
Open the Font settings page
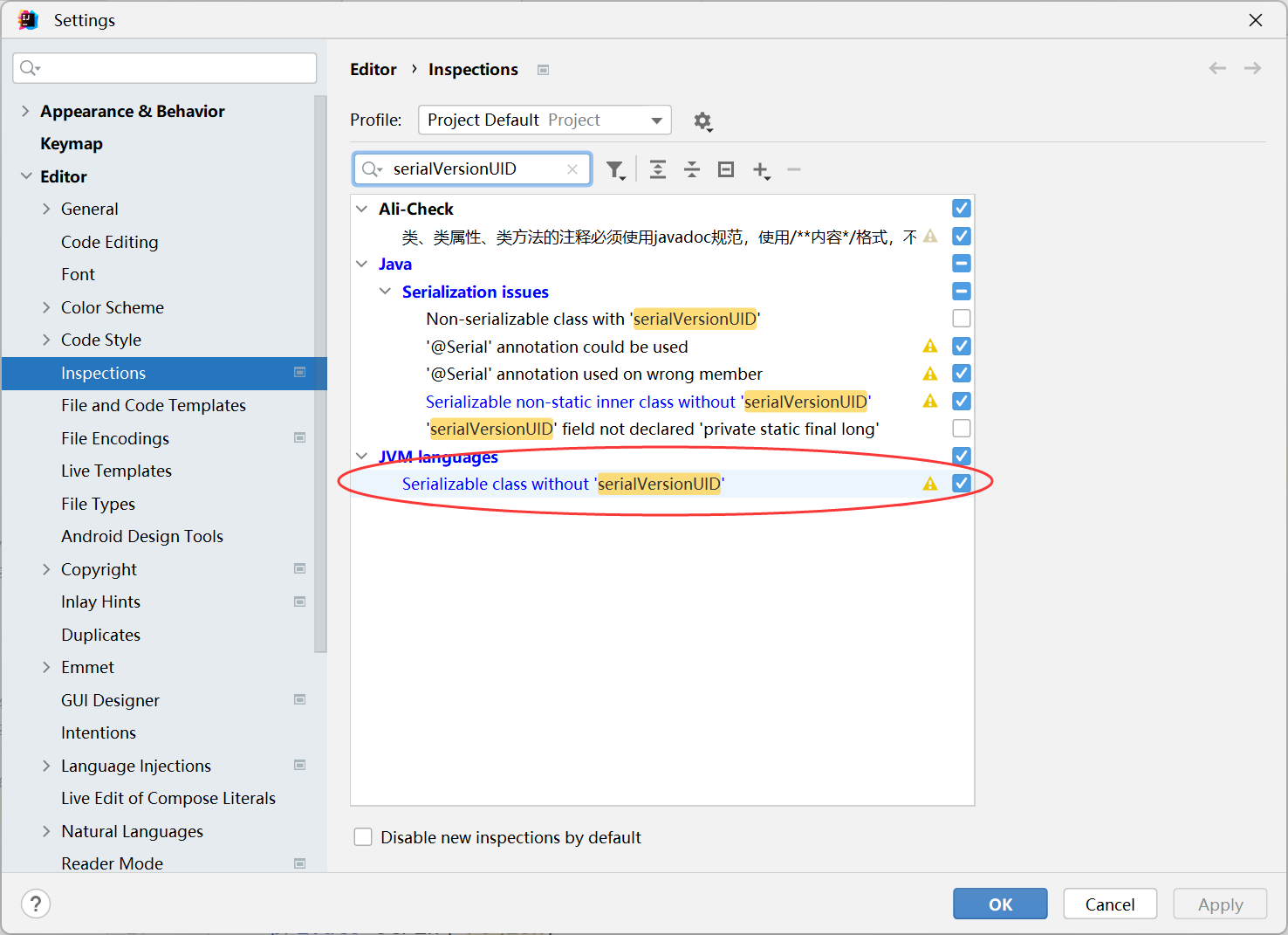coord(78,274)
